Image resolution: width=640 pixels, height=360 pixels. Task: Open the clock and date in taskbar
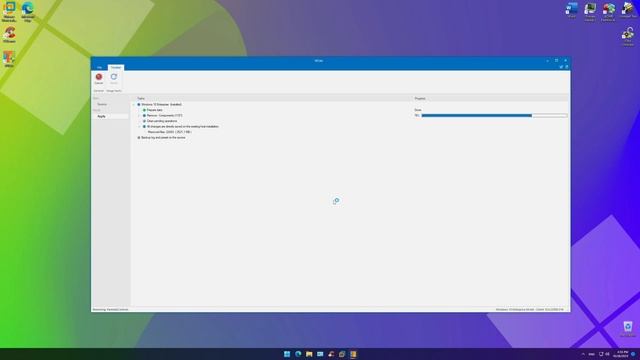pyautogui.click(x=622, y=354)
